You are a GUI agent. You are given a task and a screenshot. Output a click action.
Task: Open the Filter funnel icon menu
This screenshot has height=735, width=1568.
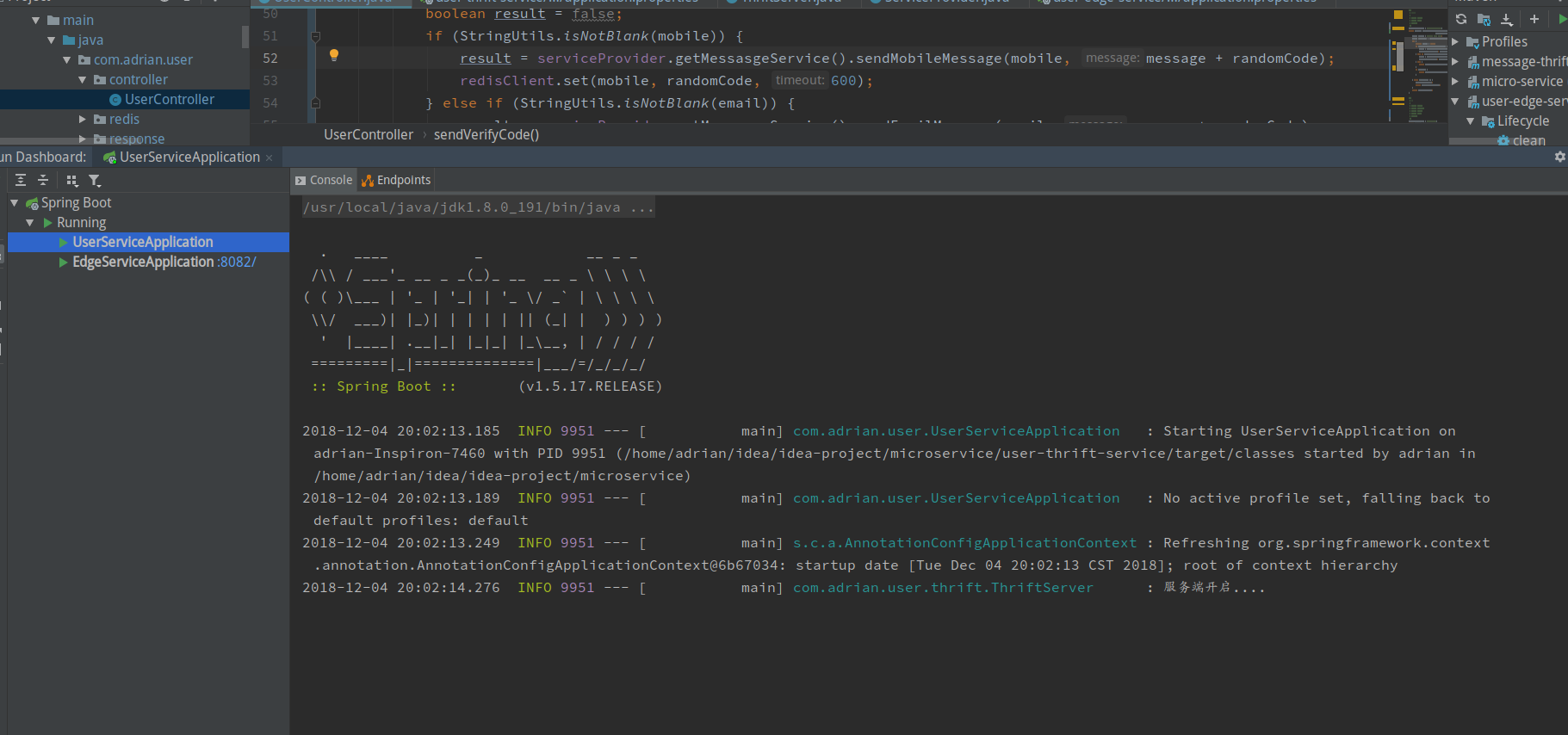coord(95,180)
